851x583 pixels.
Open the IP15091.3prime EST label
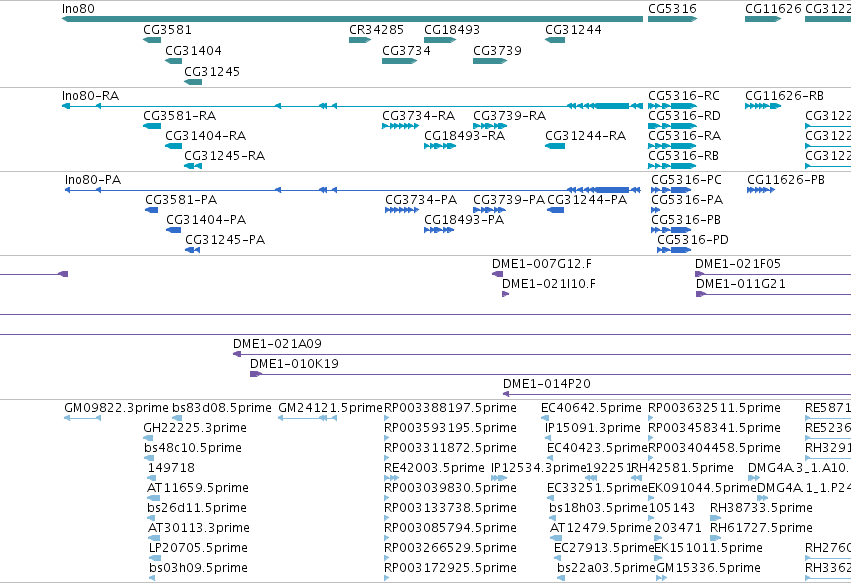(593, 428)
